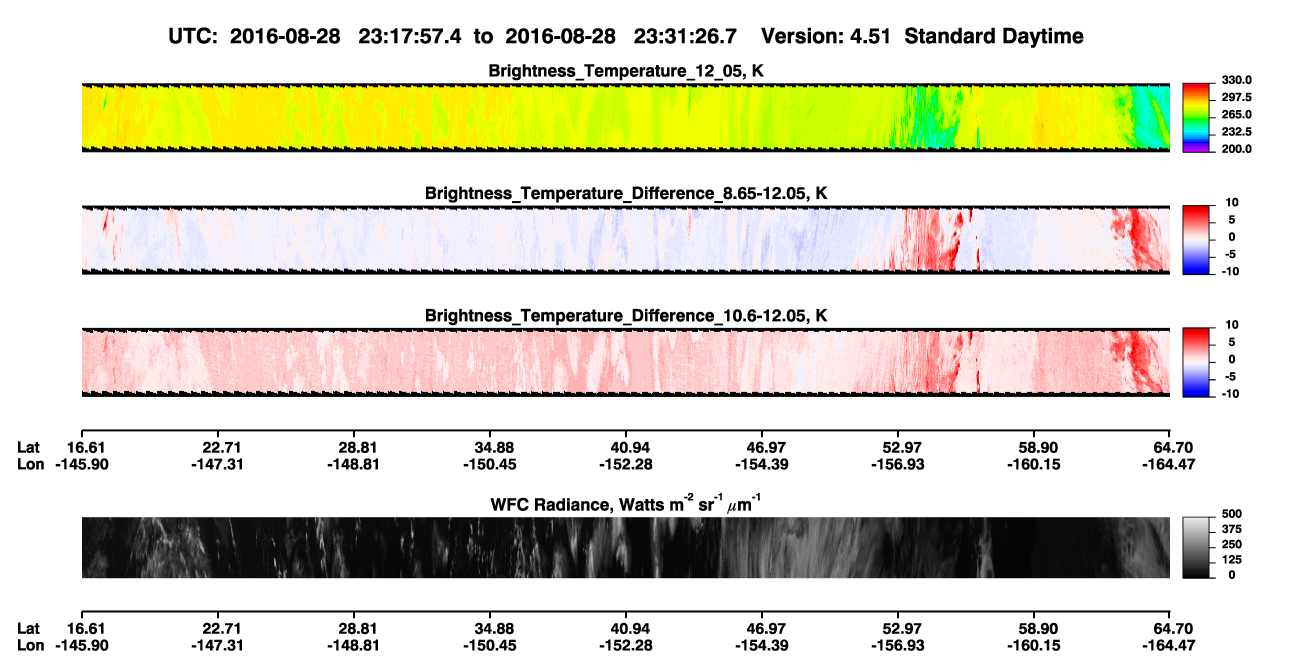Click the WFC Radiance grayscale image strip
The height and width of the screenshot is (667, 1300).
[625, 547]
